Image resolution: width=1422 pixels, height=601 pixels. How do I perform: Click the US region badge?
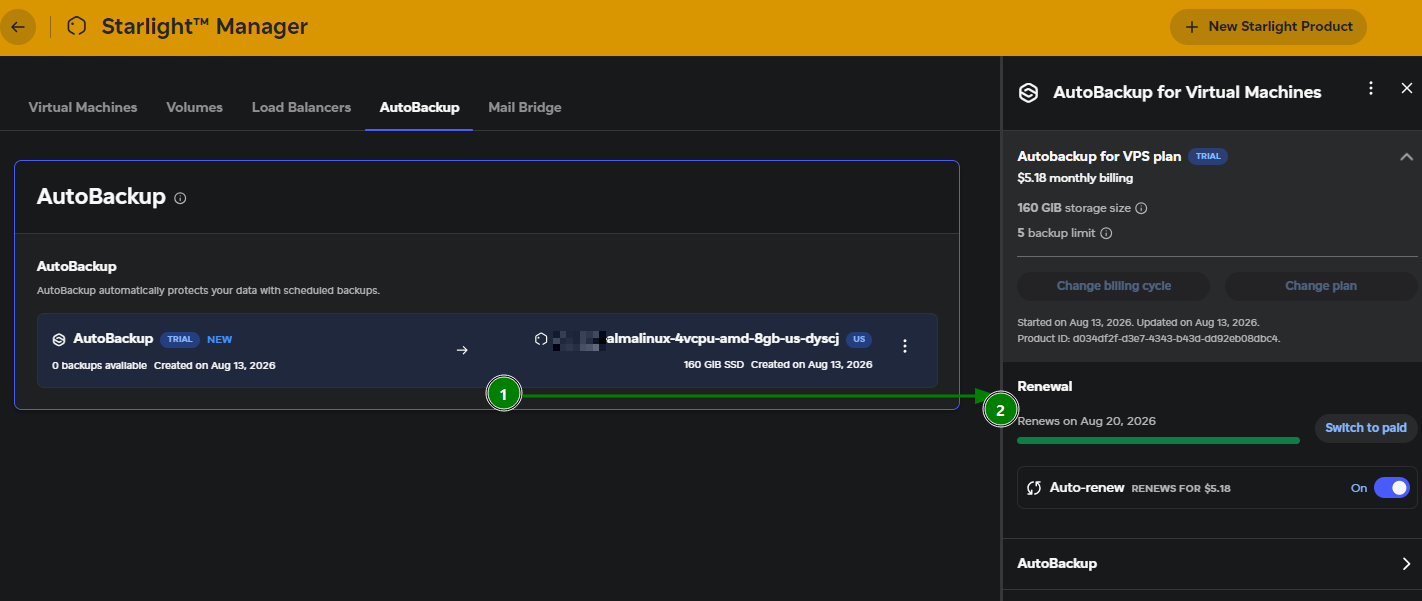coord(859,339)
